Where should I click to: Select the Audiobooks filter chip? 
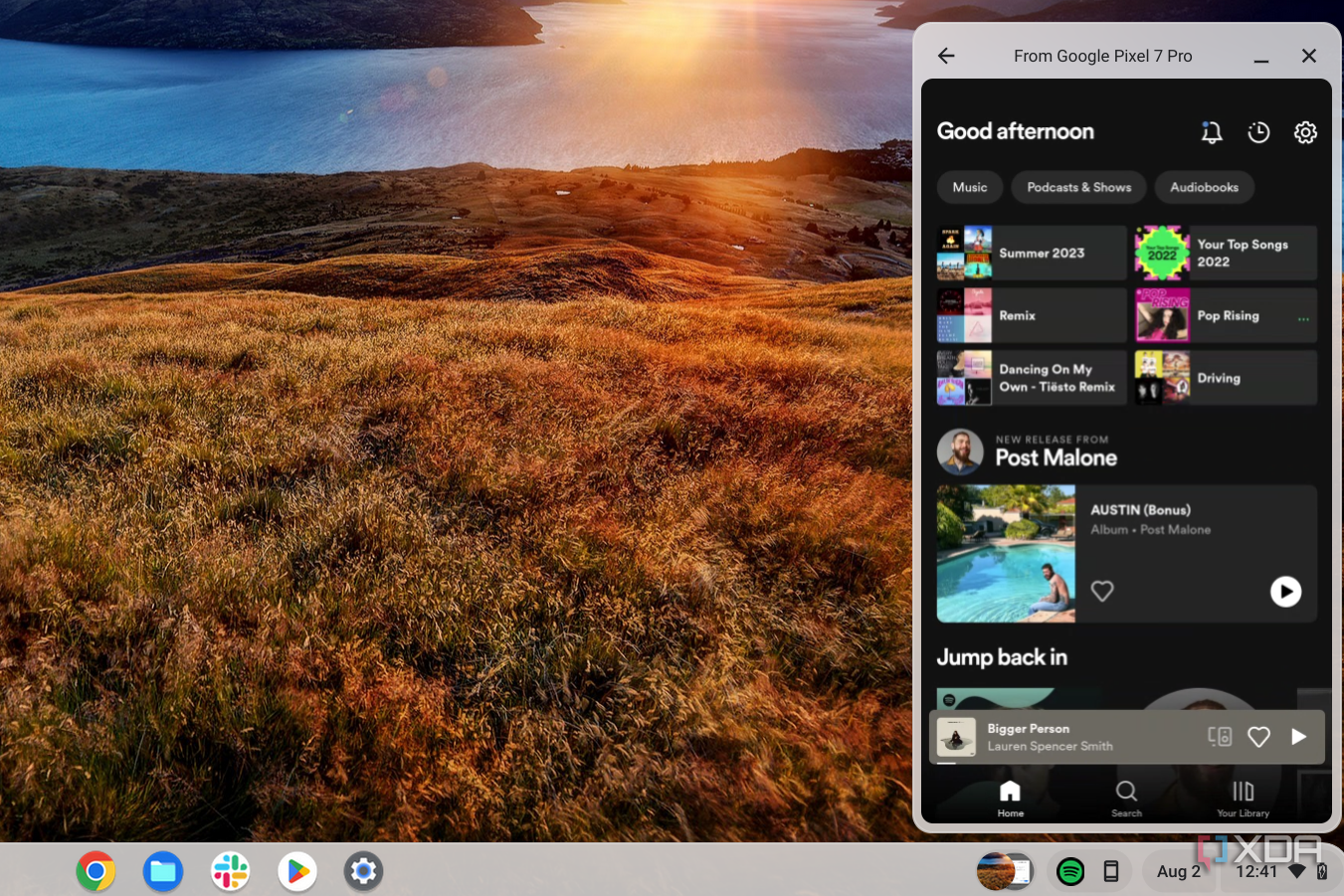1205,187
